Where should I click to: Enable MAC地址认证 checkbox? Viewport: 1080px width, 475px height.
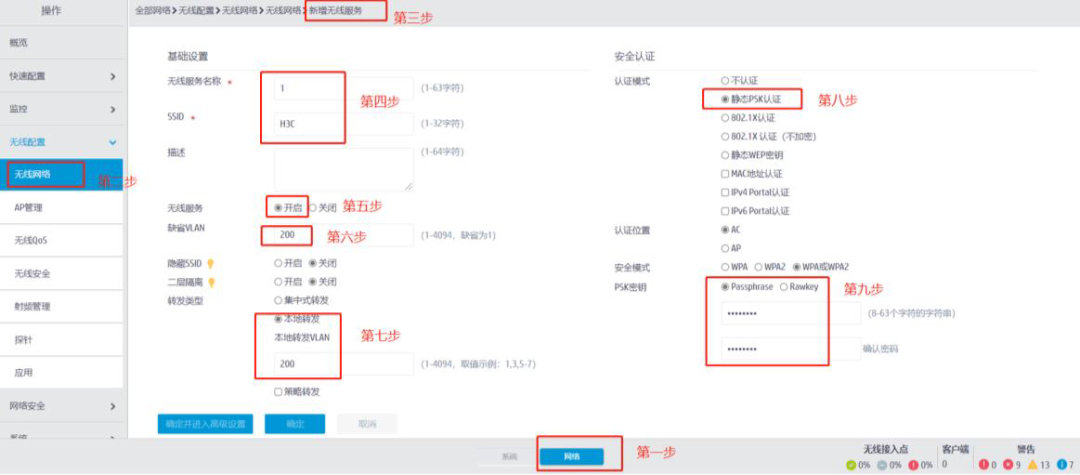tap(725, 173)
